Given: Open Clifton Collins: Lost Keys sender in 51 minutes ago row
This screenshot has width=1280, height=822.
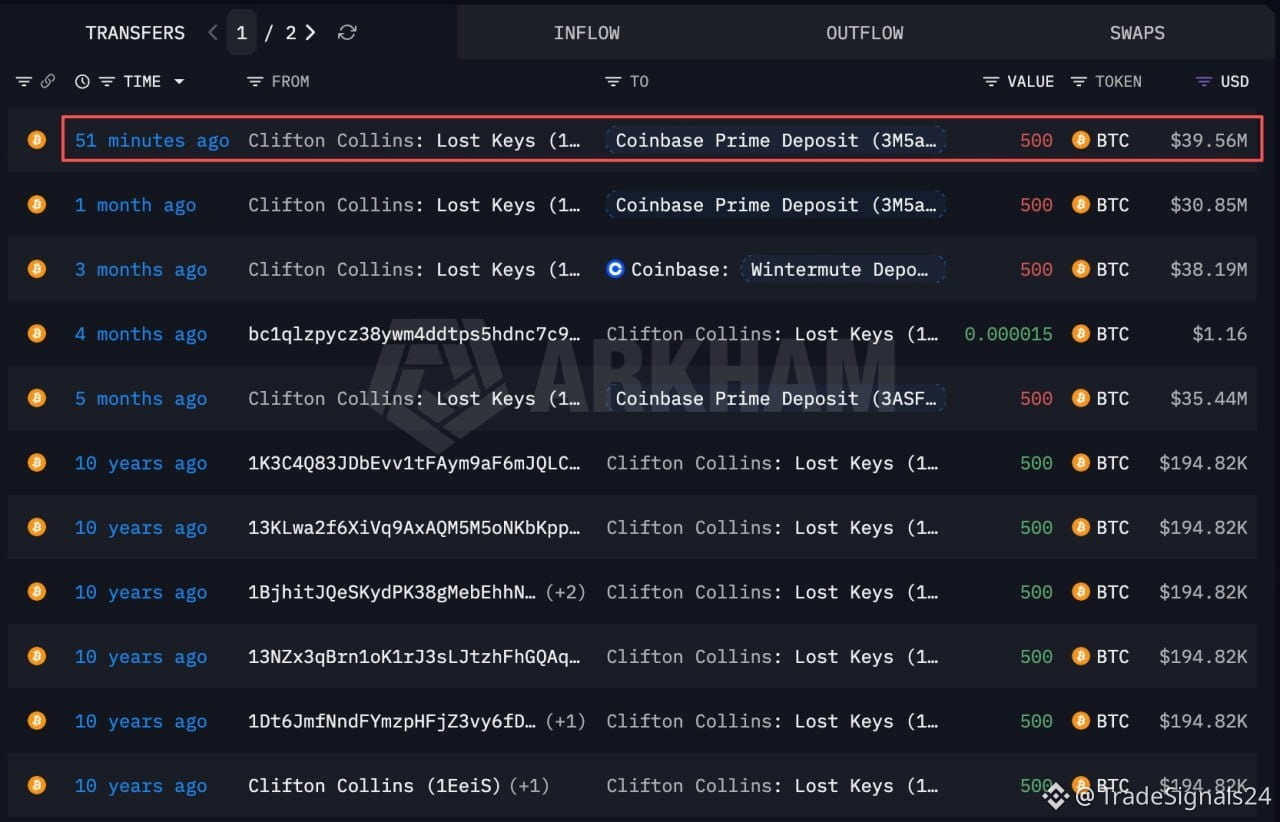Looking at the screenshot, I should (415, 141).
